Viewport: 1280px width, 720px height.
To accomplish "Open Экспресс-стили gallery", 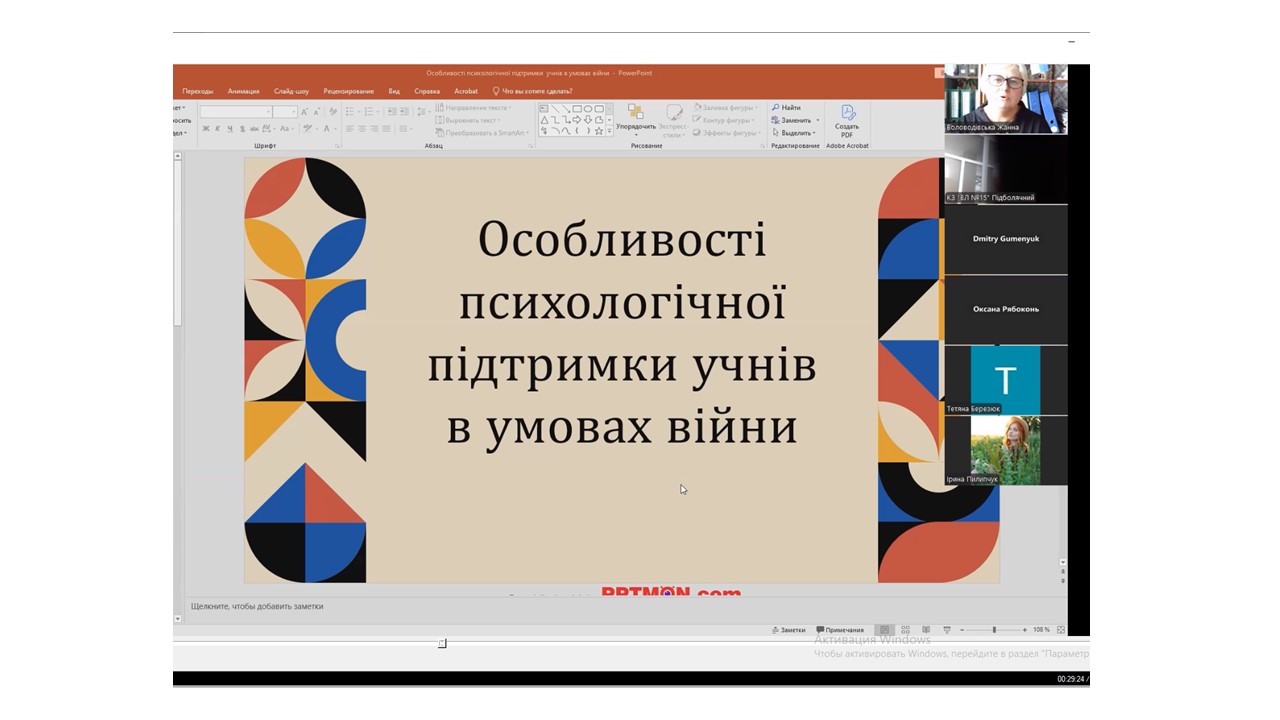I will pos(673,120).
